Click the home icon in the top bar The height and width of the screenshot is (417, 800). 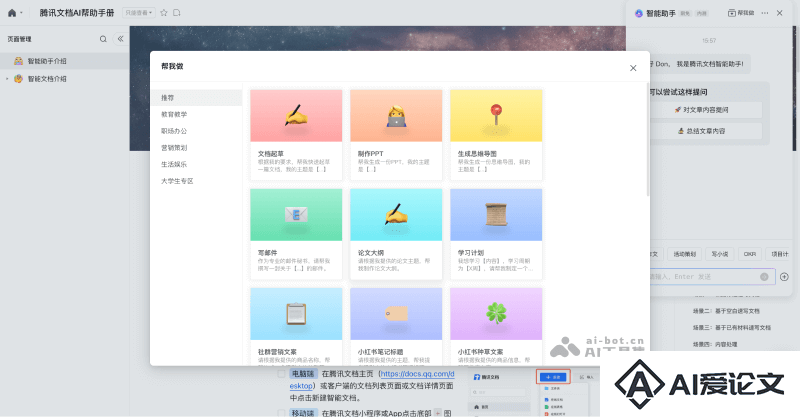(x=12, y=13)
